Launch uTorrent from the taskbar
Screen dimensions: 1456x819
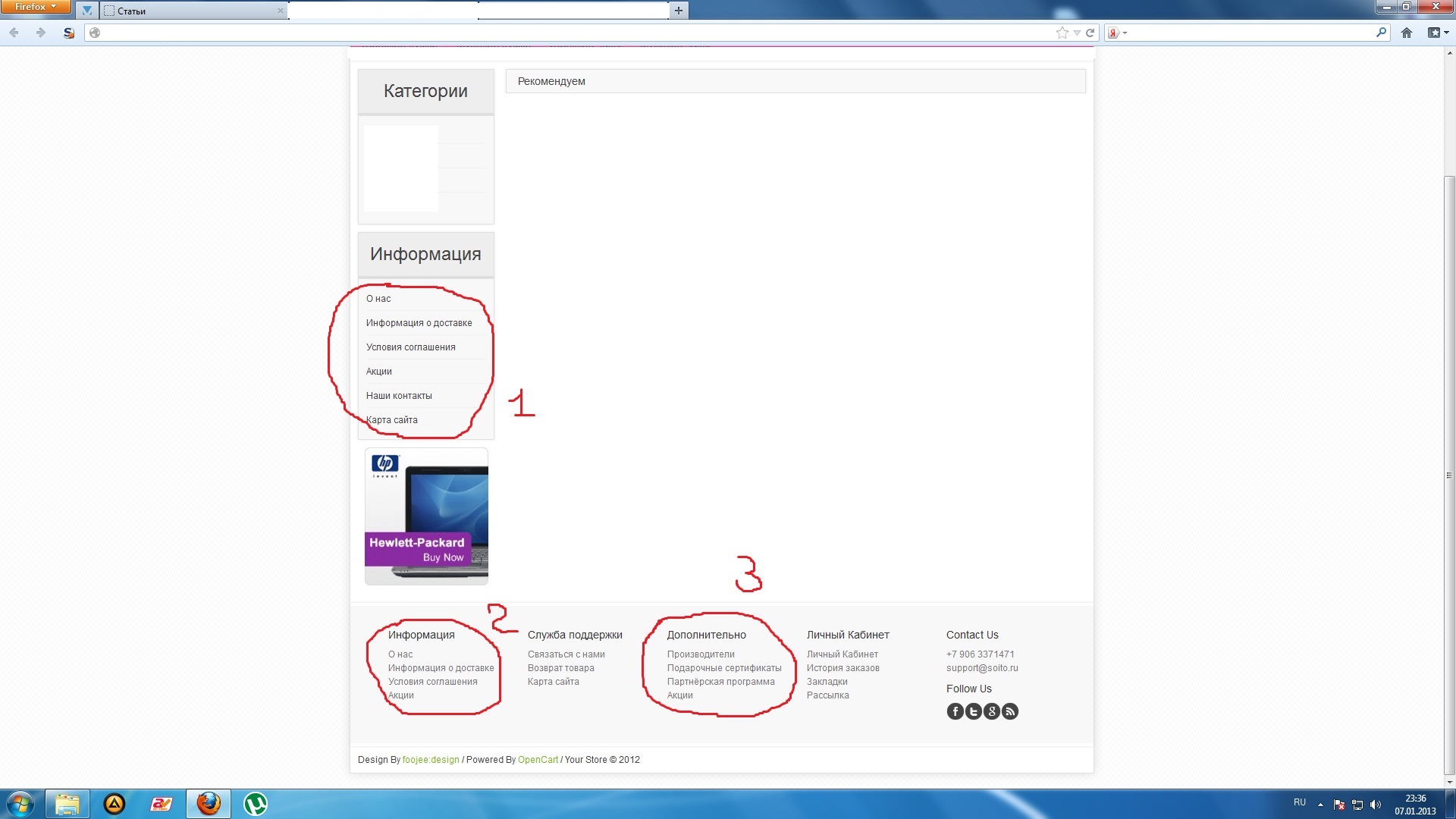point(255,804)
